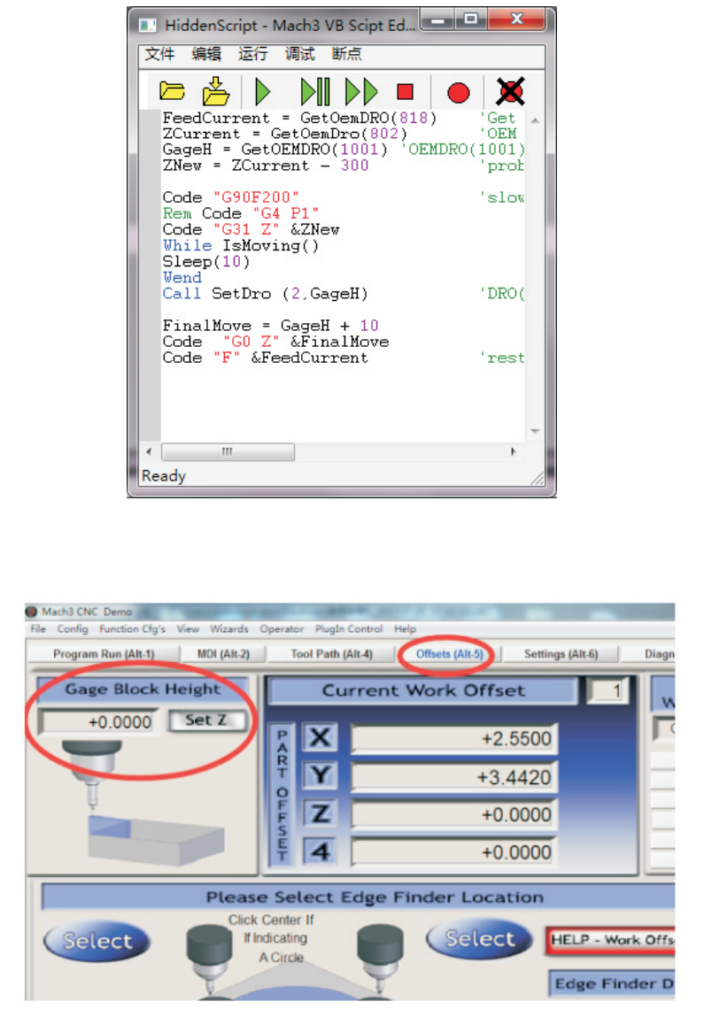This screenshot has height=1024, width=704.
Task: Run the script with green play icon
Action: pos(262,92)
